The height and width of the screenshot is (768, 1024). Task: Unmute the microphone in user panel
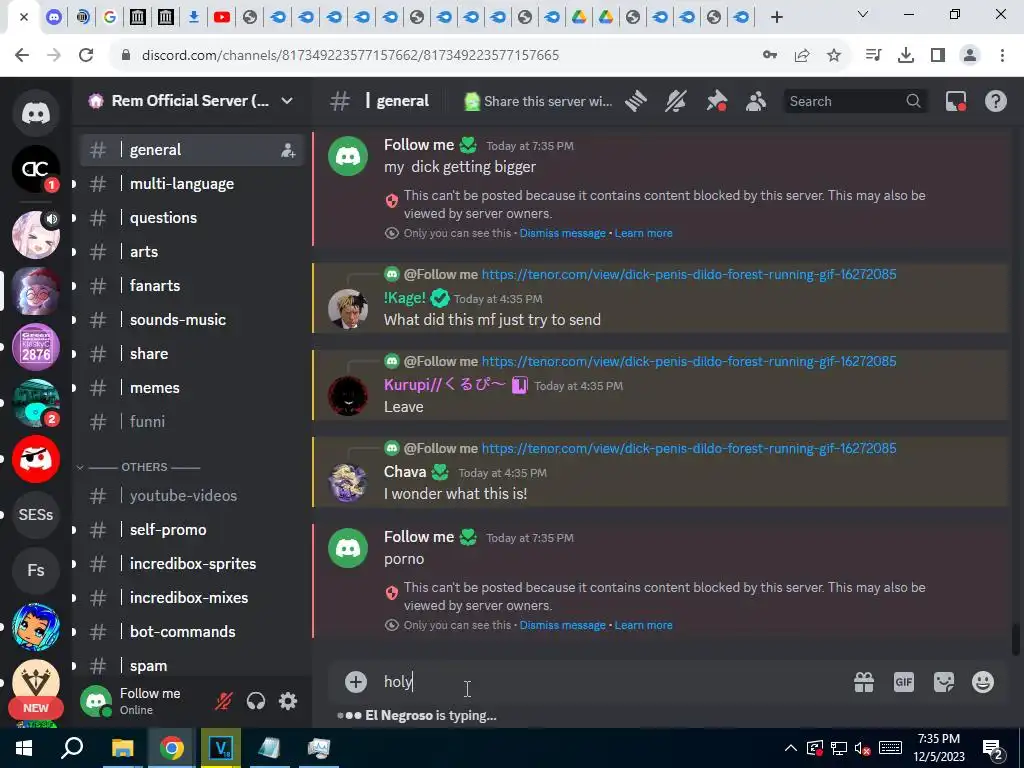[224, 701]
